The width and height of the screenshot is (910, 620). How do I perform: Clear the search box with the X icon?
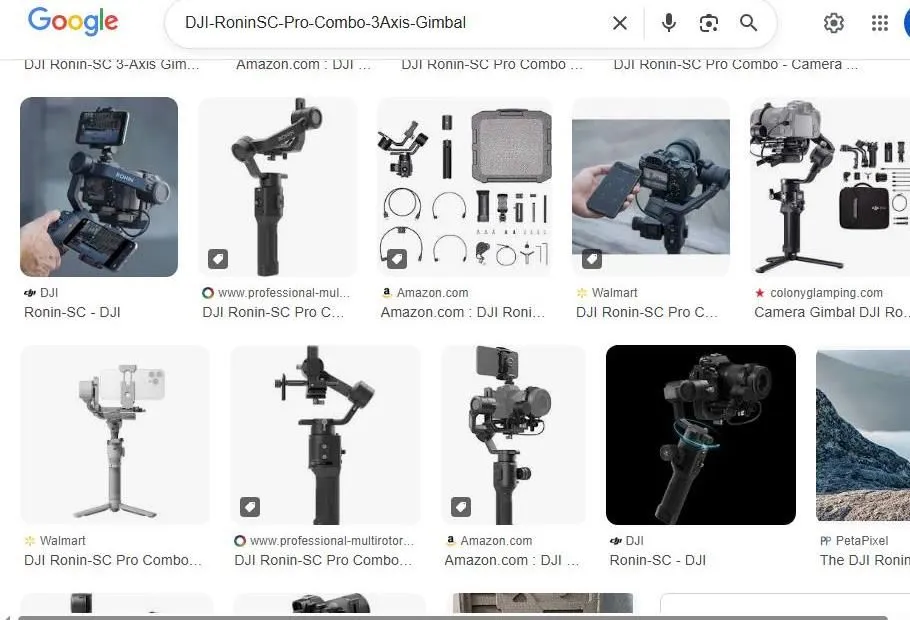click(x=620, y=23)
